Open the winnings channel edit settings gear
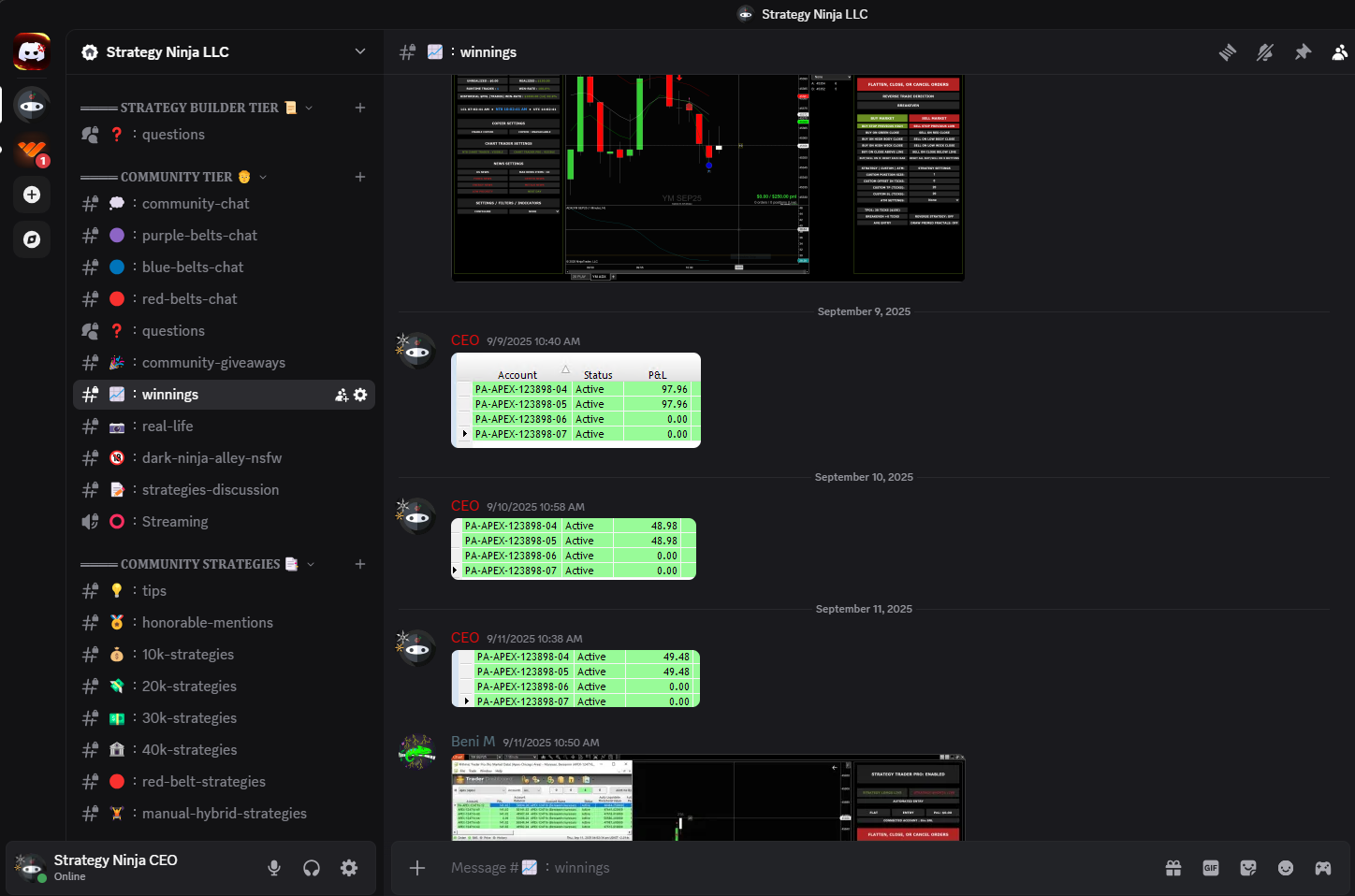The image size is (1355, 896). [360, 394]
